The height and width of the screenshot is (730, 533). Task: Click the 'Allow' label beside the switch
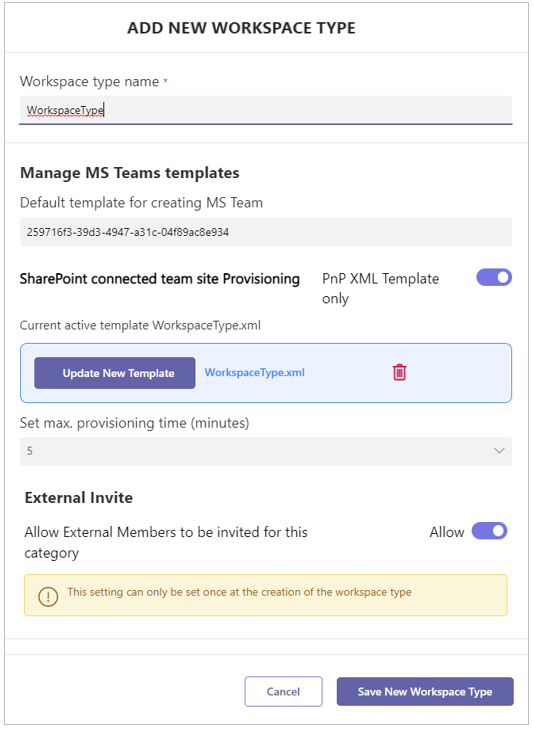pyautogui.click(x=447, y=532)
